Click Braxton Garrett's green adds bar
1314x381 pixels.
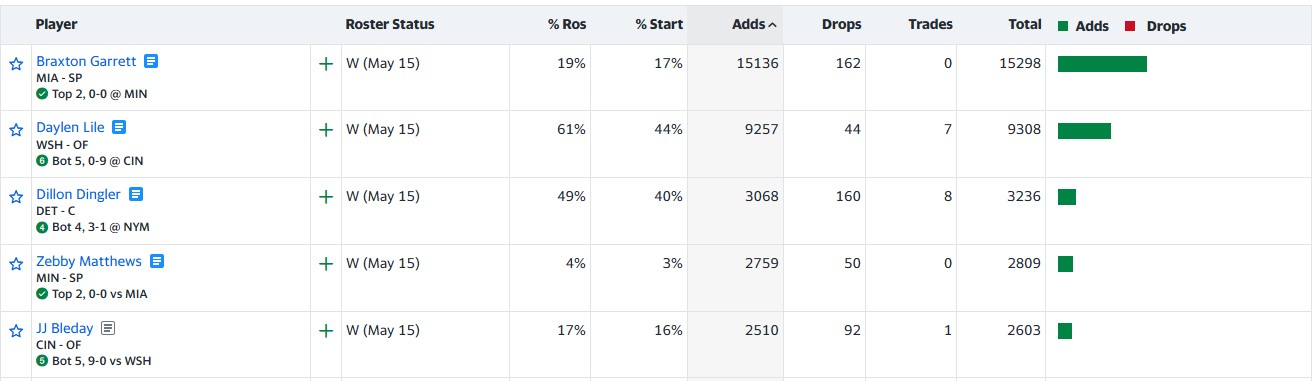pyautogui.click(x=1102, y=64)
